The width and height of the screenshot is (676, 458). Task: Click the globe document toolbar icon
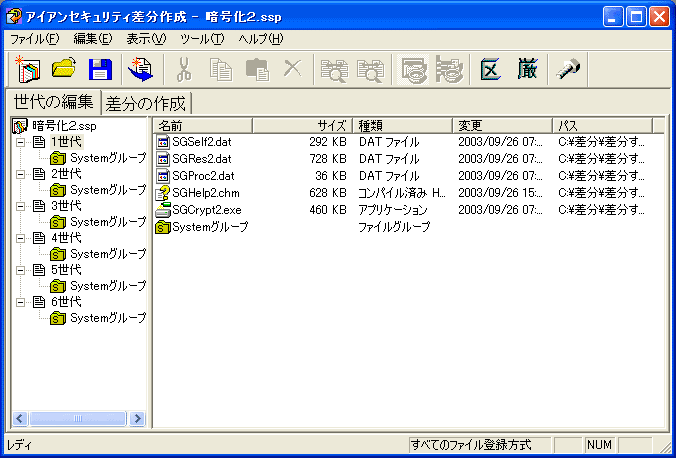(x=140, y=69)
